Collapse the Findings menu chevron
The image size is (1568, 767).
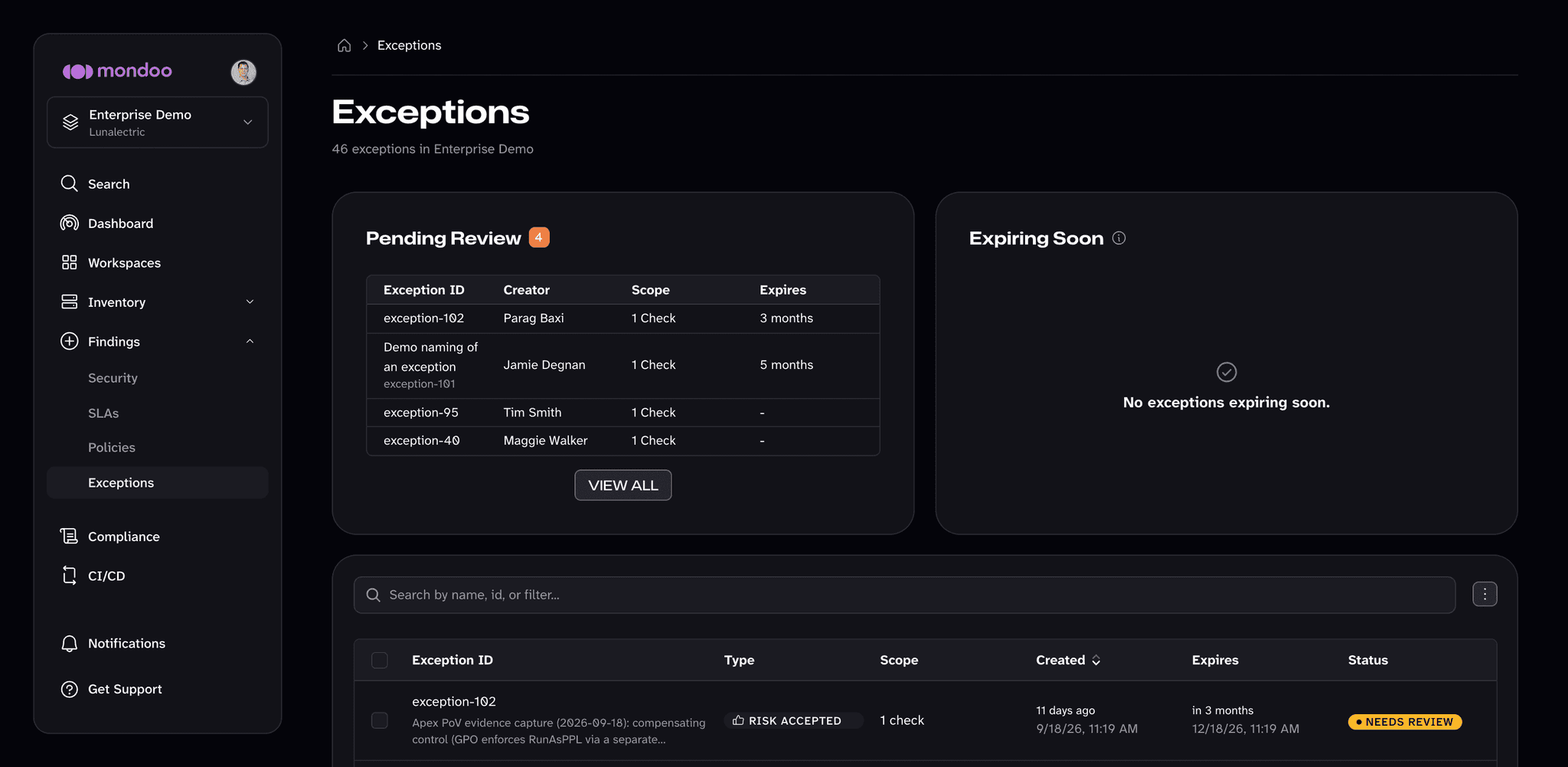[250, 341]
